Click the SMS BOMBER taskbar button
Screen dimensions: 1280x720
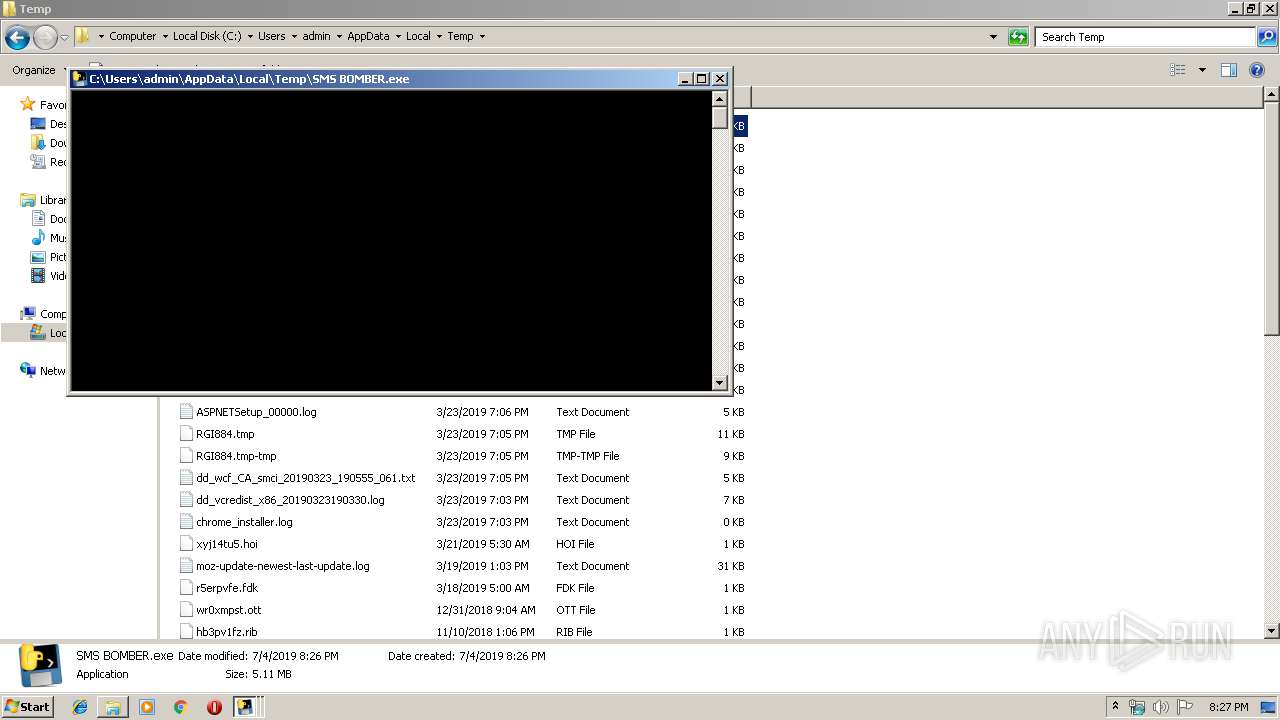click(247, 707)
